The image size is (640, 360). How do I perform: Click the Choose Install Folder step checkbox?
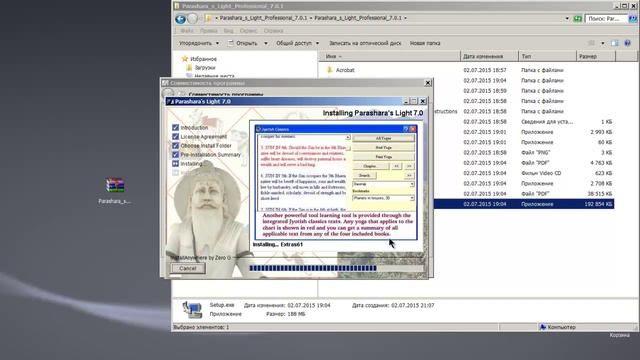176,145
